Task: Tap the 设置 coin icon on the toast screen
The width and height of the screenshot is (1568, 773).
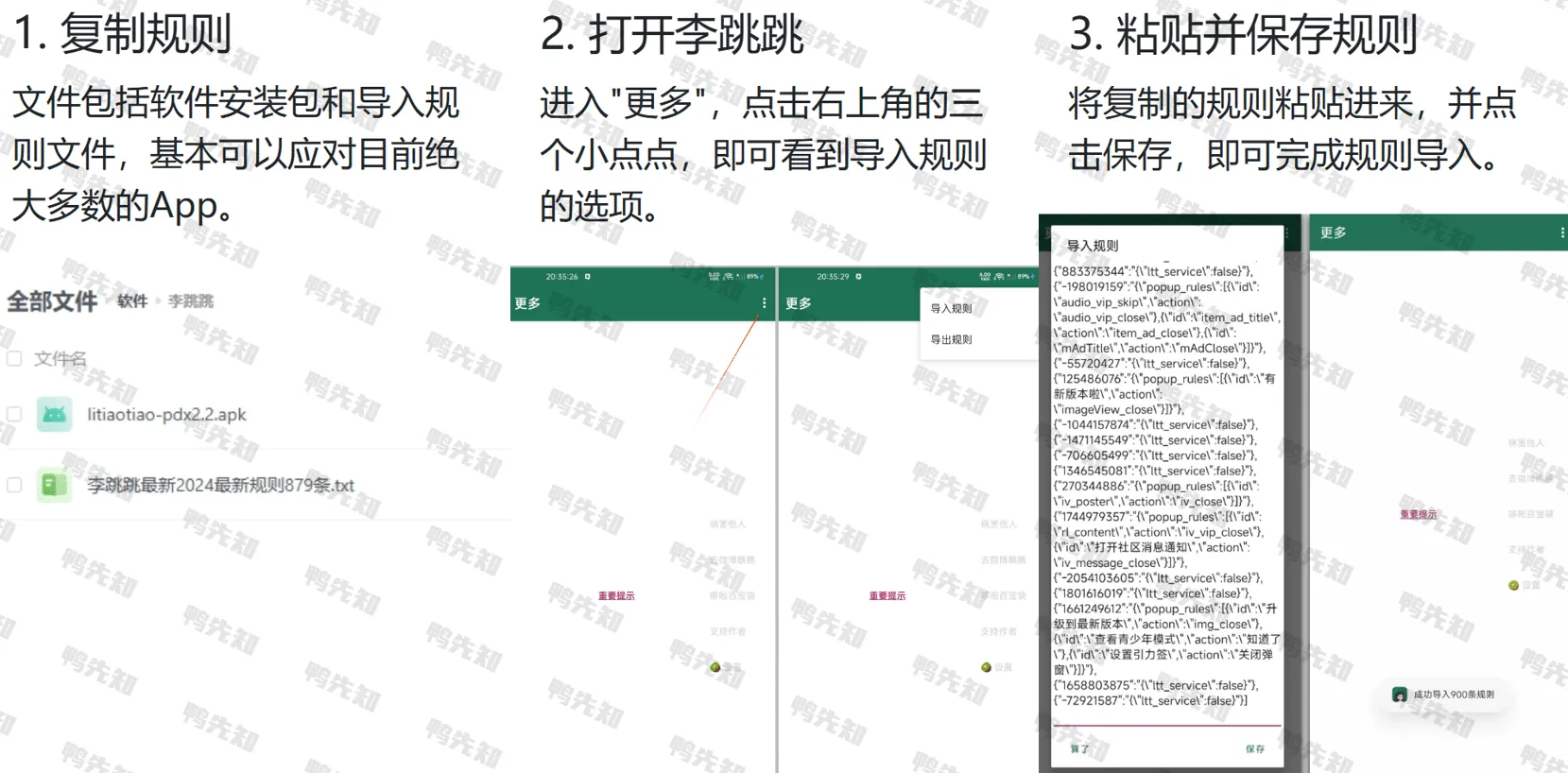Action: tap(1514, 585)
